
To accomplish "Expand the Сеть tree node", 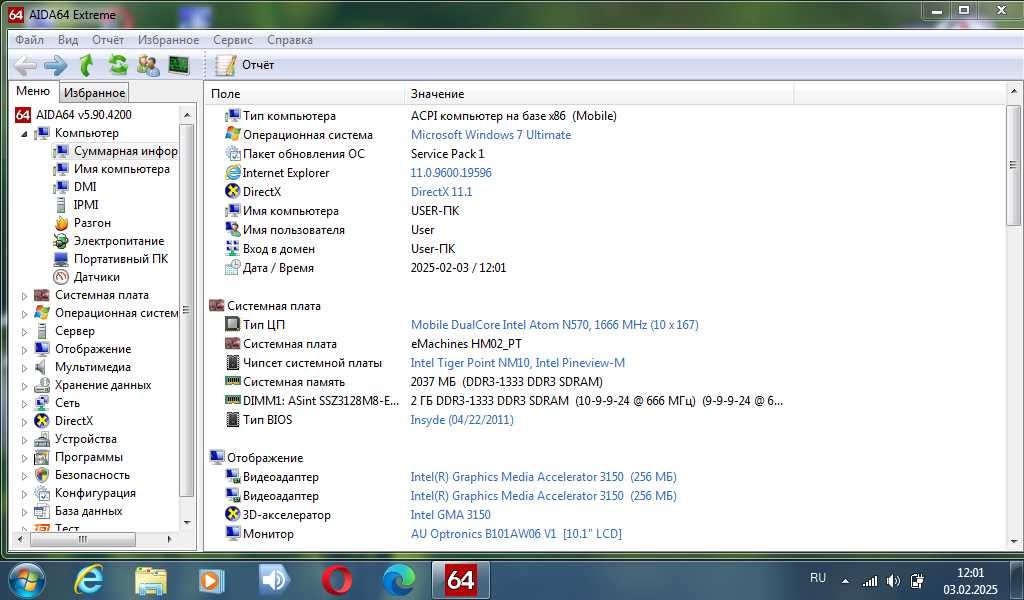I will point(24,403).
